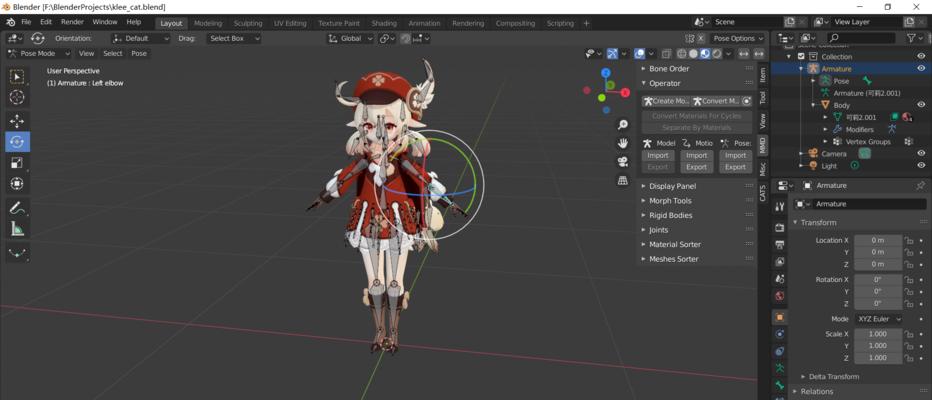
Task: Switch perspective/orthographic grid icon
Action: [x=622, y=180]
